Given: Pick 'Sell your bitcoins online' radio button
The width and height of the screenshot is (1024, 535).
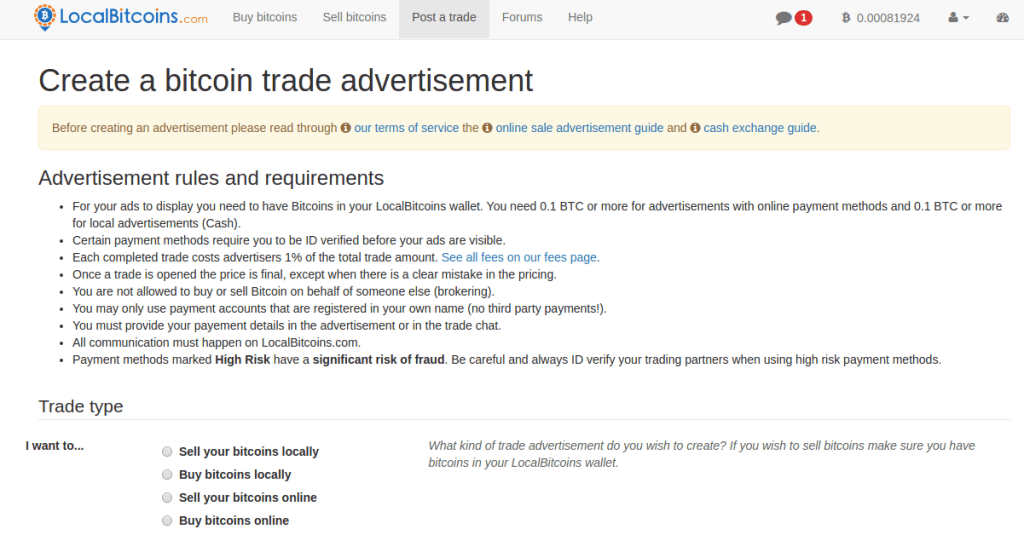Looking at the screenshot, I should click(167, 498).
